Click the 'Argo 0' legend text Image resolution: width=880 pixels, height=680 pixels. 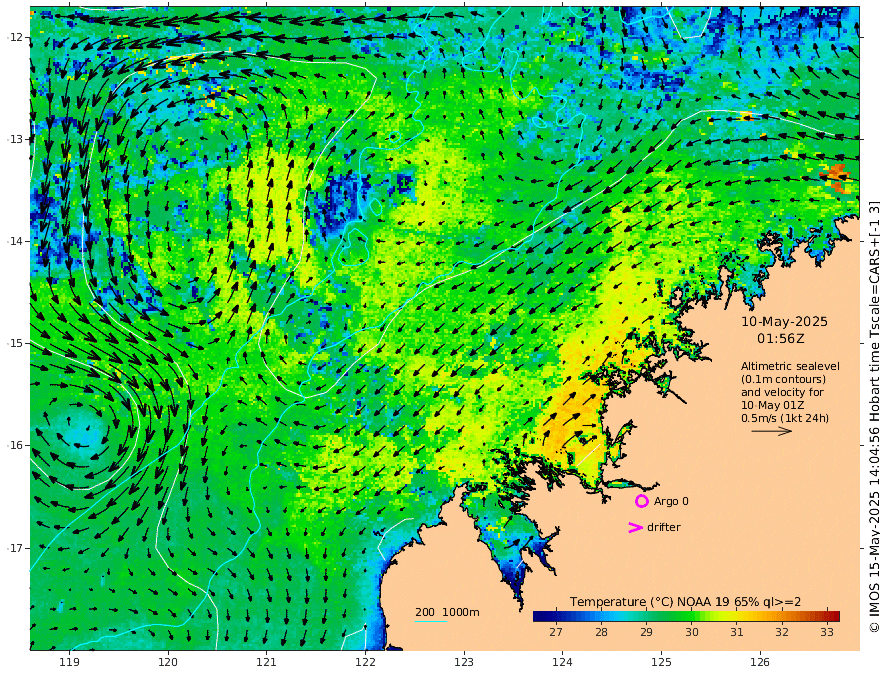(x=671, y=501)
